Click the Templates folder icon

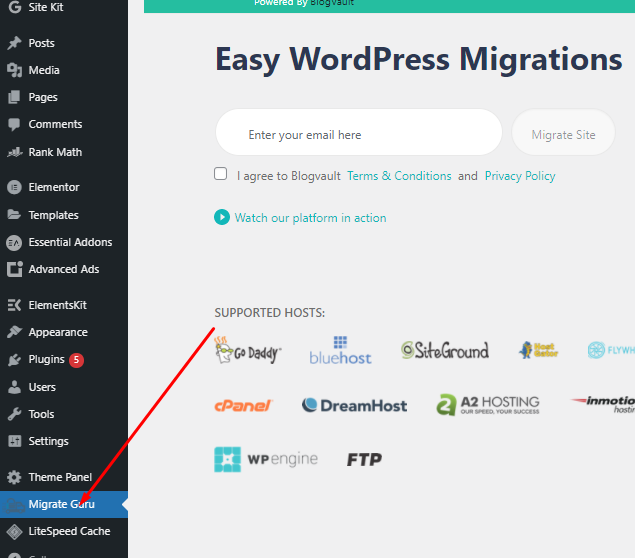pos(14,215)
